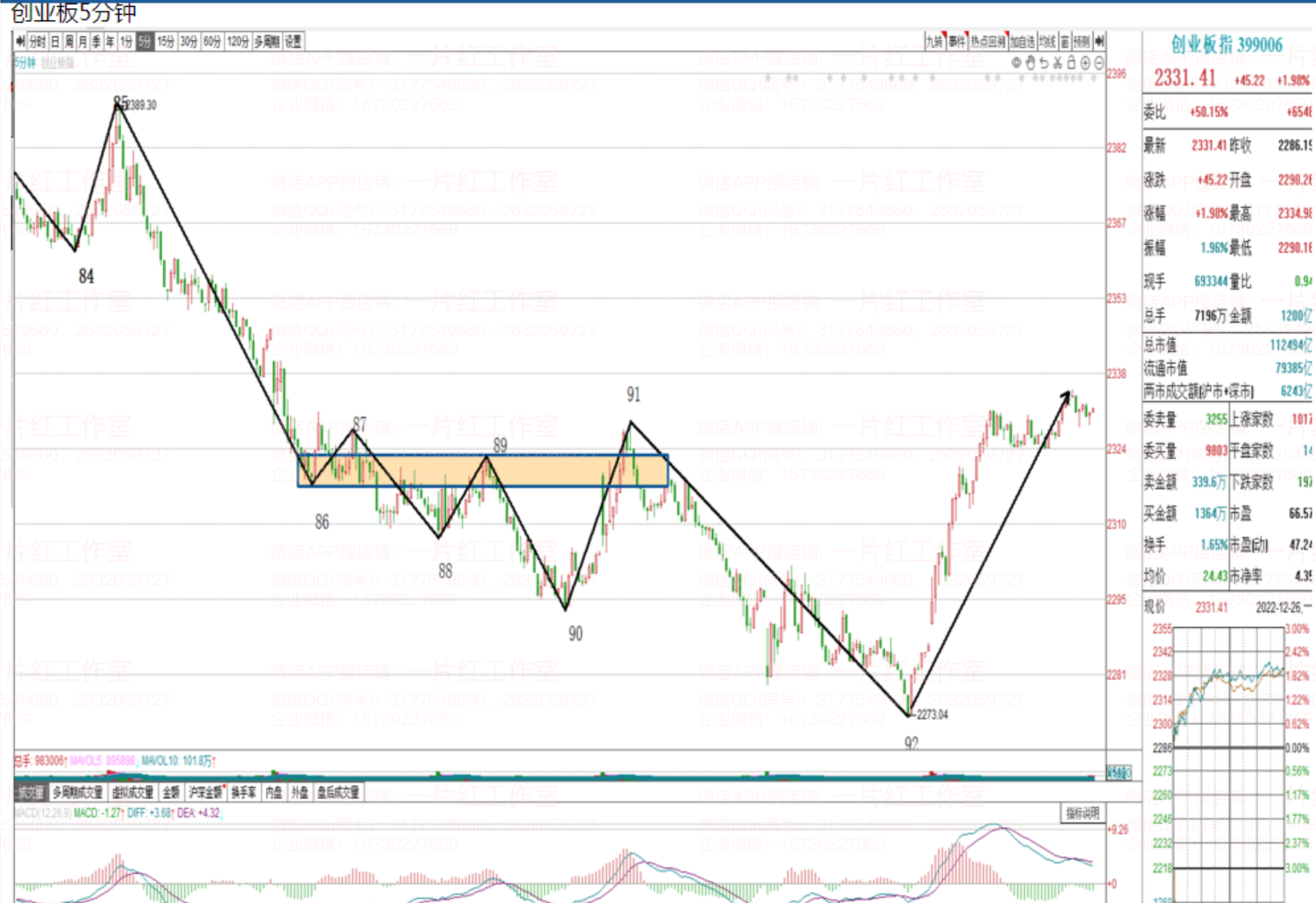Zoom in with the plus circle icon
This screenshot has height=903, width=1316.
click(x=1085, y=63)
